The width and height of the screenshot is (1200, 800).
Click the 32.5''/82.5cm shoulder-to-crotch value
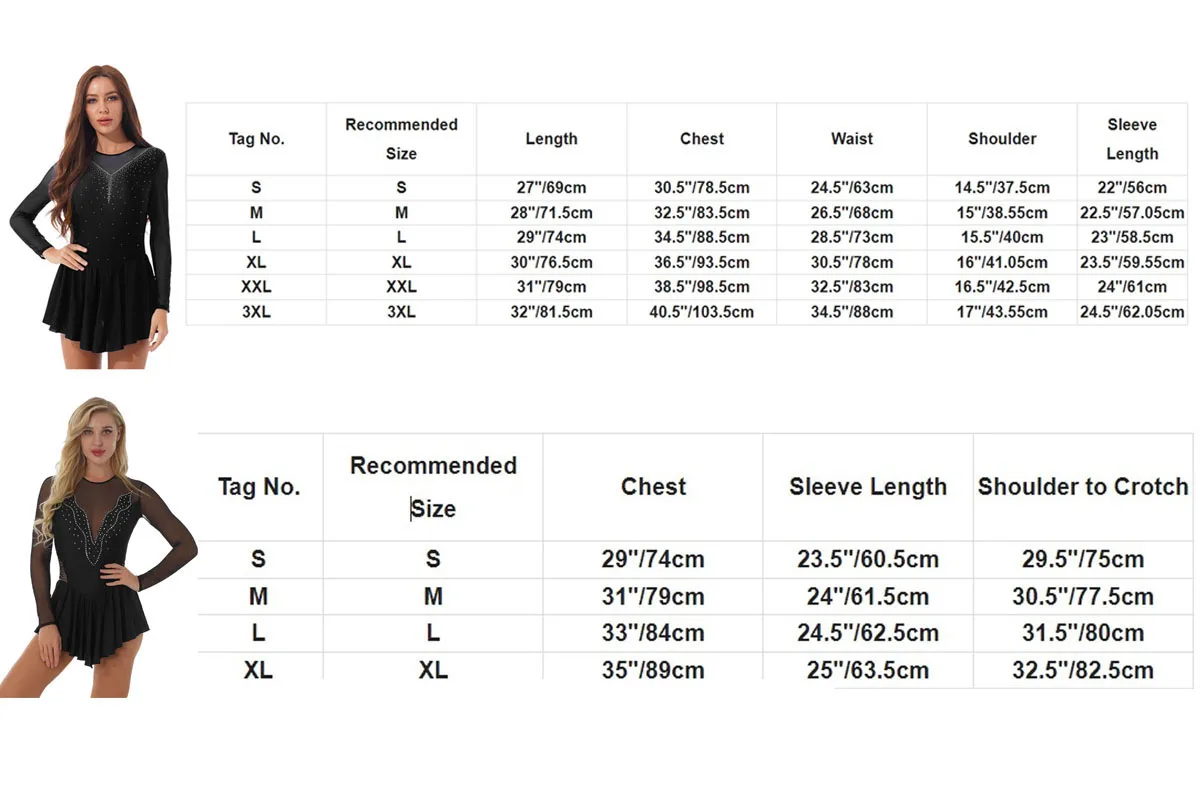tap(1083, 670)
